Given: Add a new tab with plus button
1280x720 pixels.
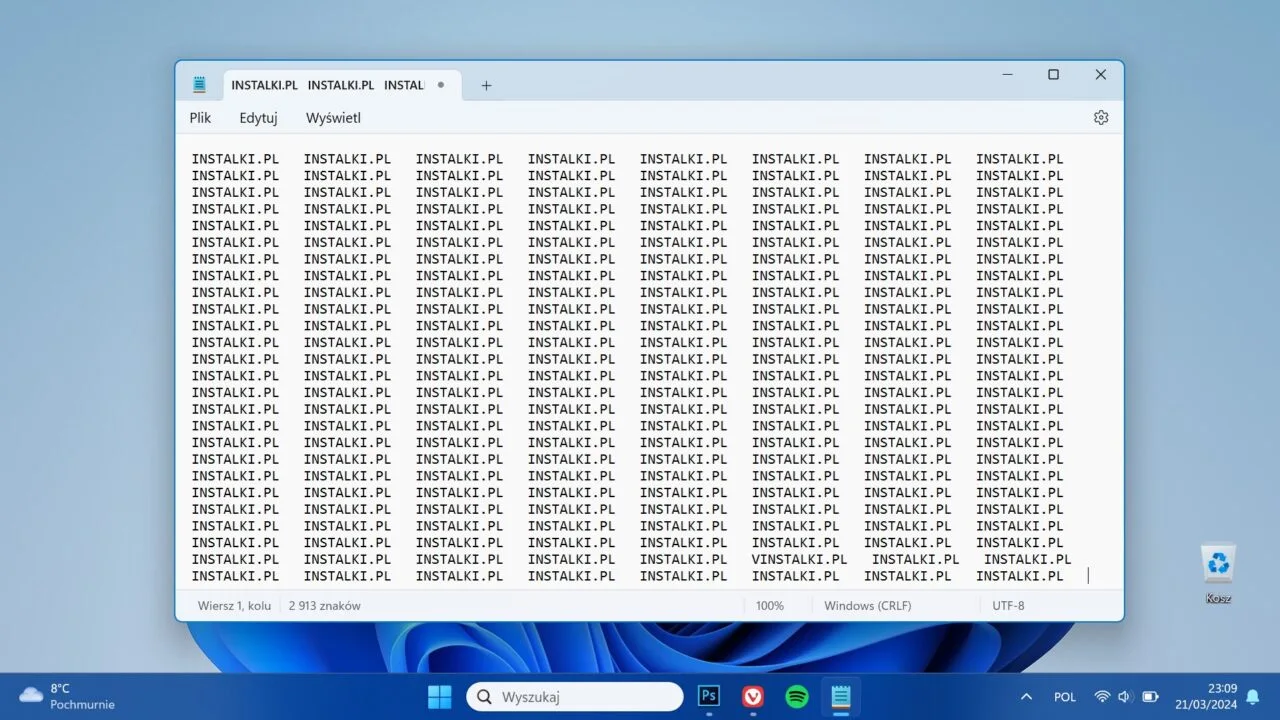Looking at the screenshot, I should pyautogui.click(x=486, y=86).
